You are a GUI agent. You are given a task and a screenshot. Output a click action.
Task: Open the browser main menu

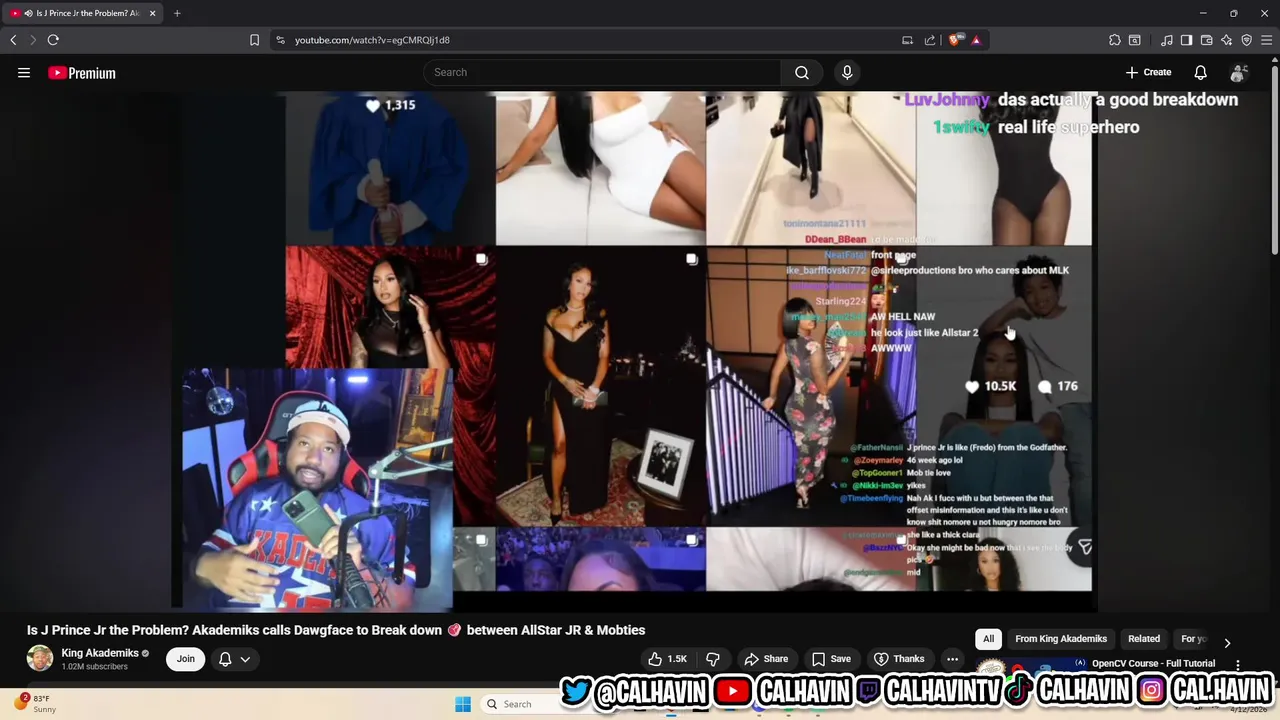pos(1267,40)
